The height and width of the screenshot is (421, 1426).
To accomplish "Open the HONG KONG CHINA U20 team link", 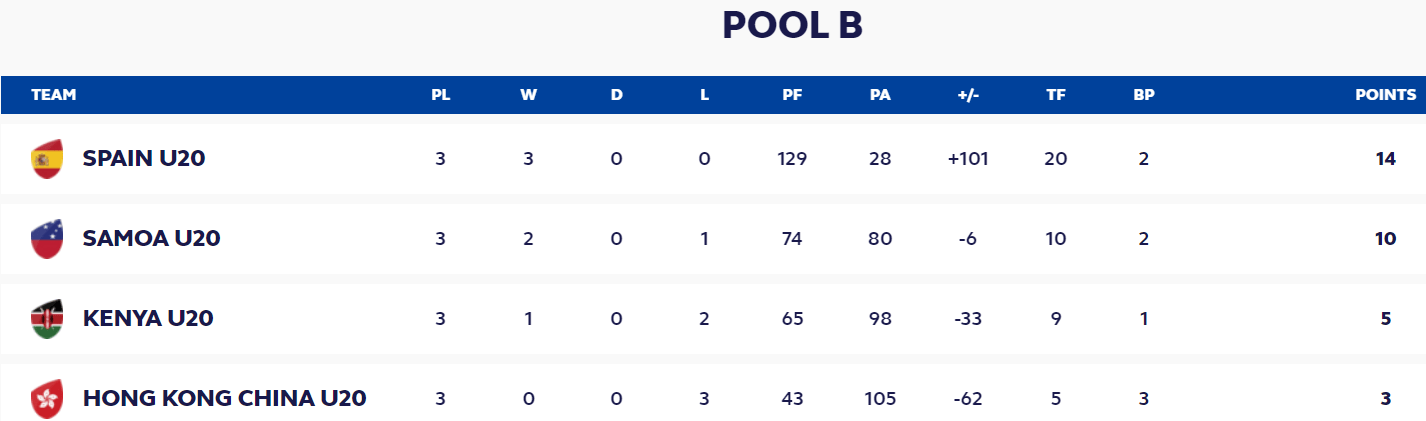I will (225, 398).
